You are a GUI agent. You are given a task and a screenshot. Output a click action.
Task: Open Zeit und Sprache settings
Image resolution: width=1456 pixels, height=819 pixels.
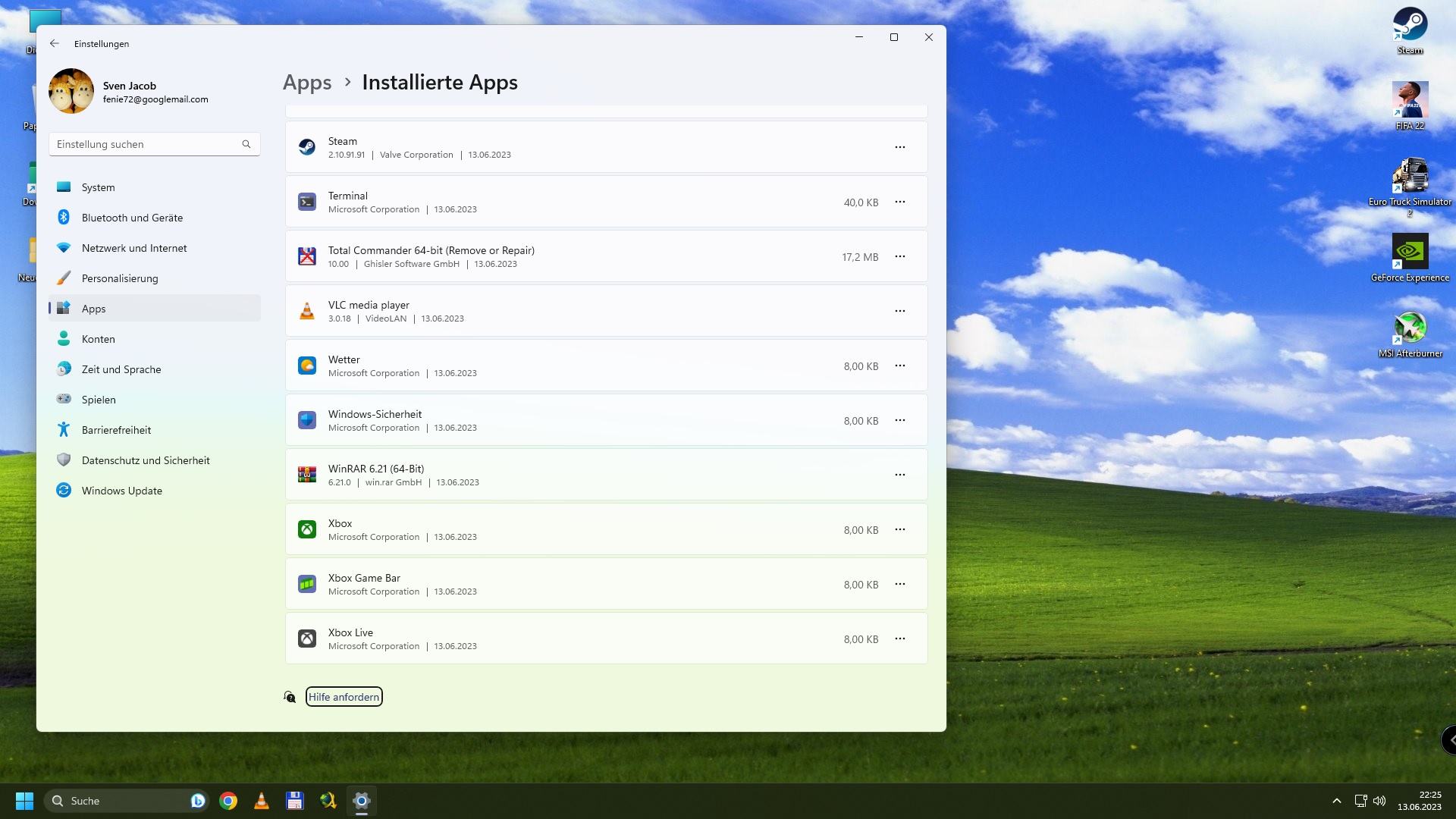pos(155,369)
